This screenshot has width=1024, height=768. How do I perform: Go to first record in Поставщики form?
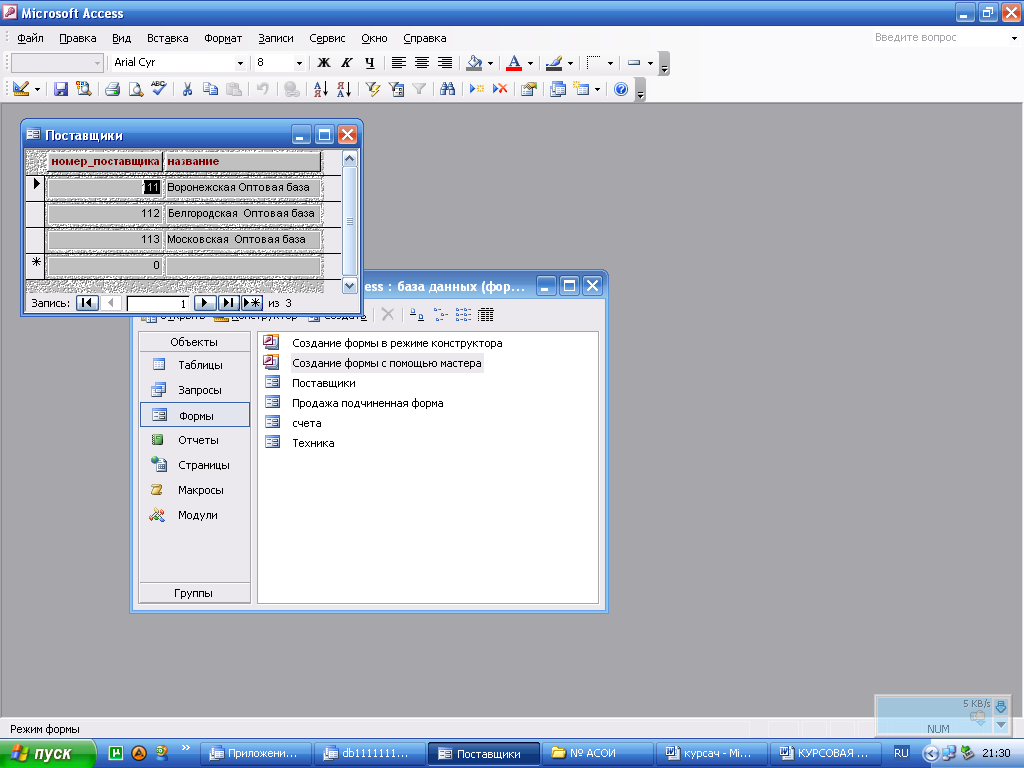[87, 303]
